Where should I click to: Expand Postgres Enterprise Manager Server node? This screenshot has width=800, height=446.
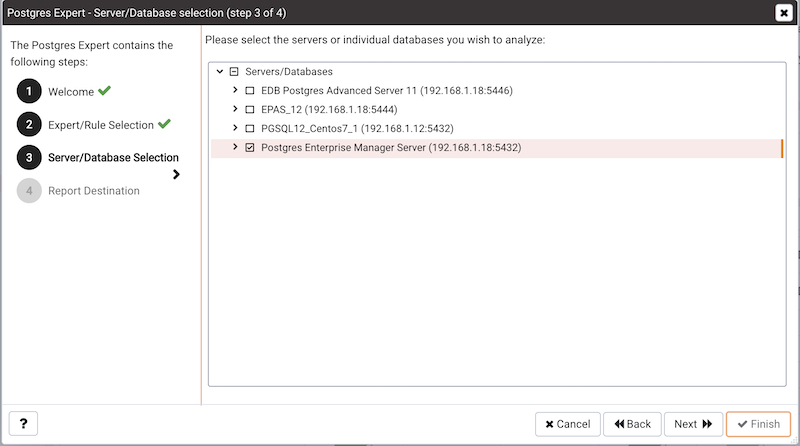(x=235, y=146)
